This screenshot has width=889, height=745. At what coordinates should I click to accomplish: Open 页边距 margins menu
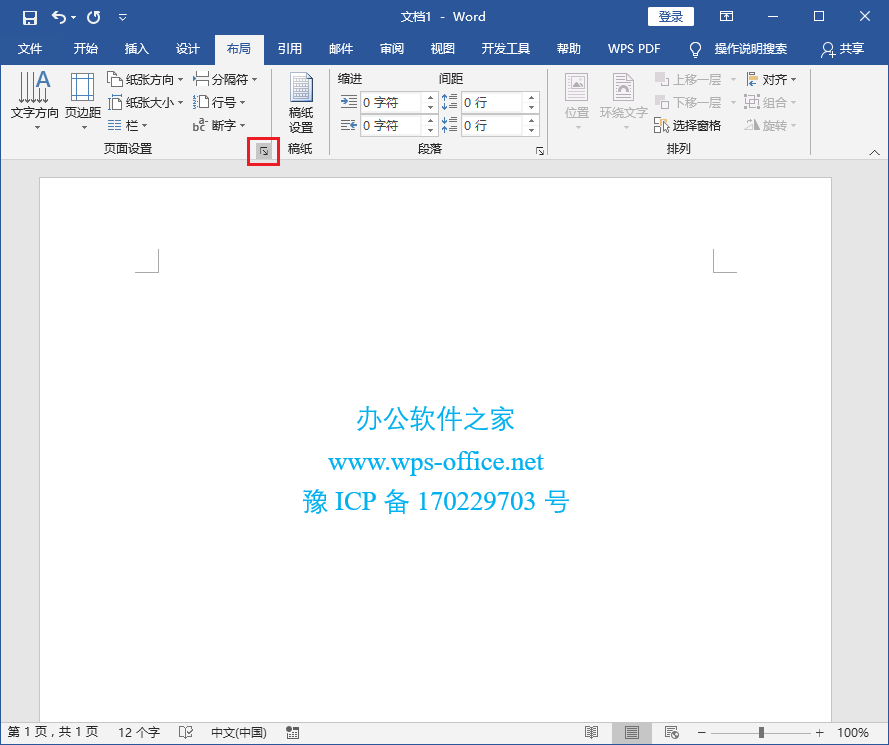click(83, 101)
